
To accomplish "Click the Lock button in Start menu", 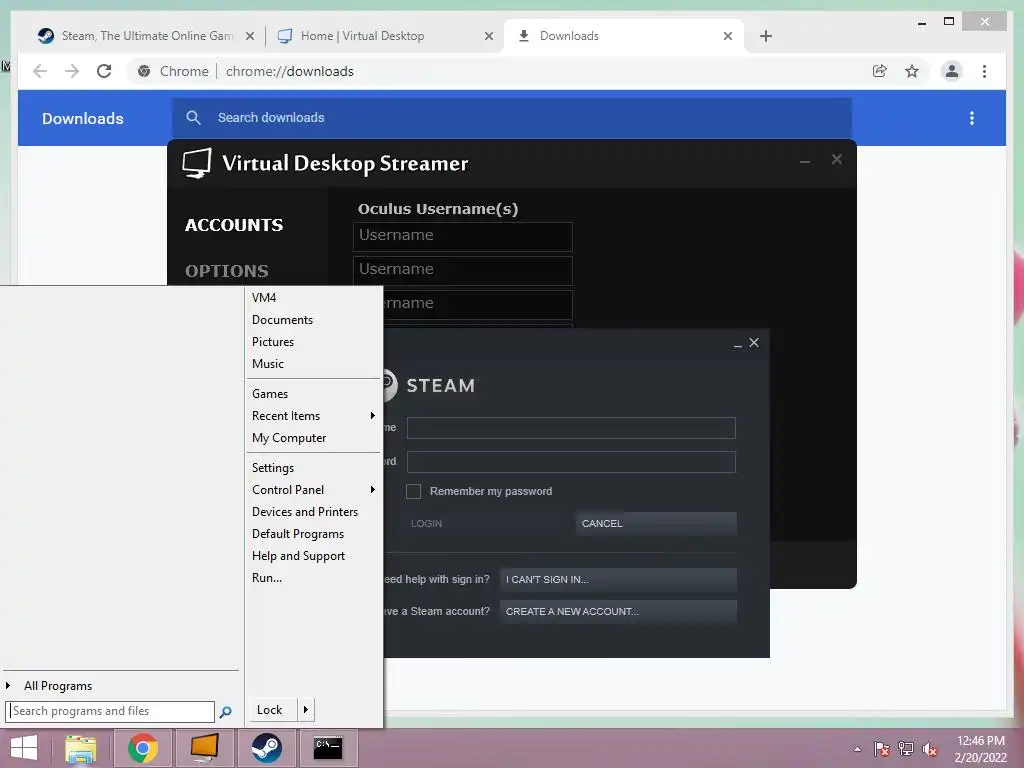I will 270,710.
